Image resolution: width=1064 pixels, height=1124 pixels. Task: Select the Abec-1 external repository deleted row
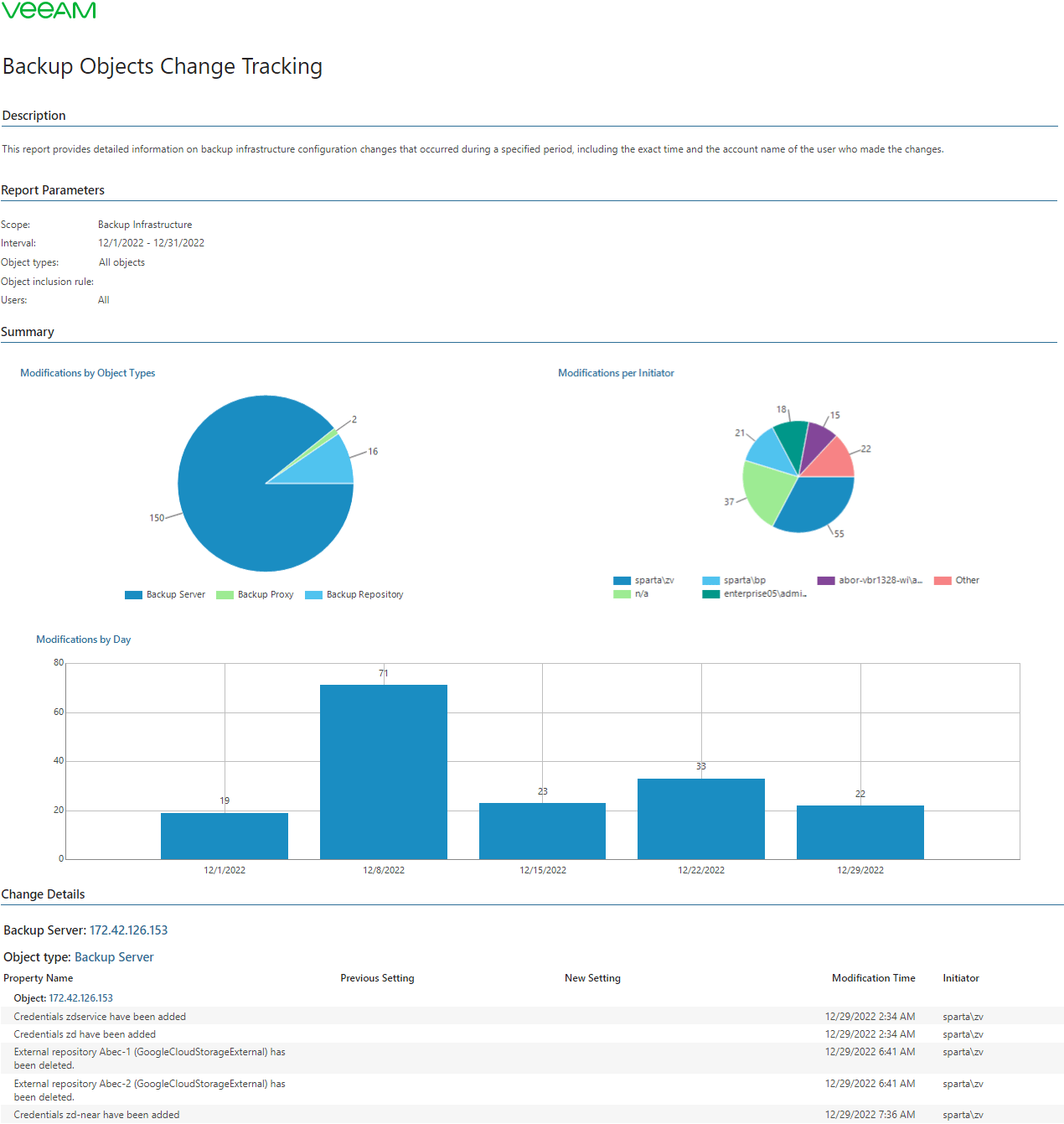coord(532,1059)
